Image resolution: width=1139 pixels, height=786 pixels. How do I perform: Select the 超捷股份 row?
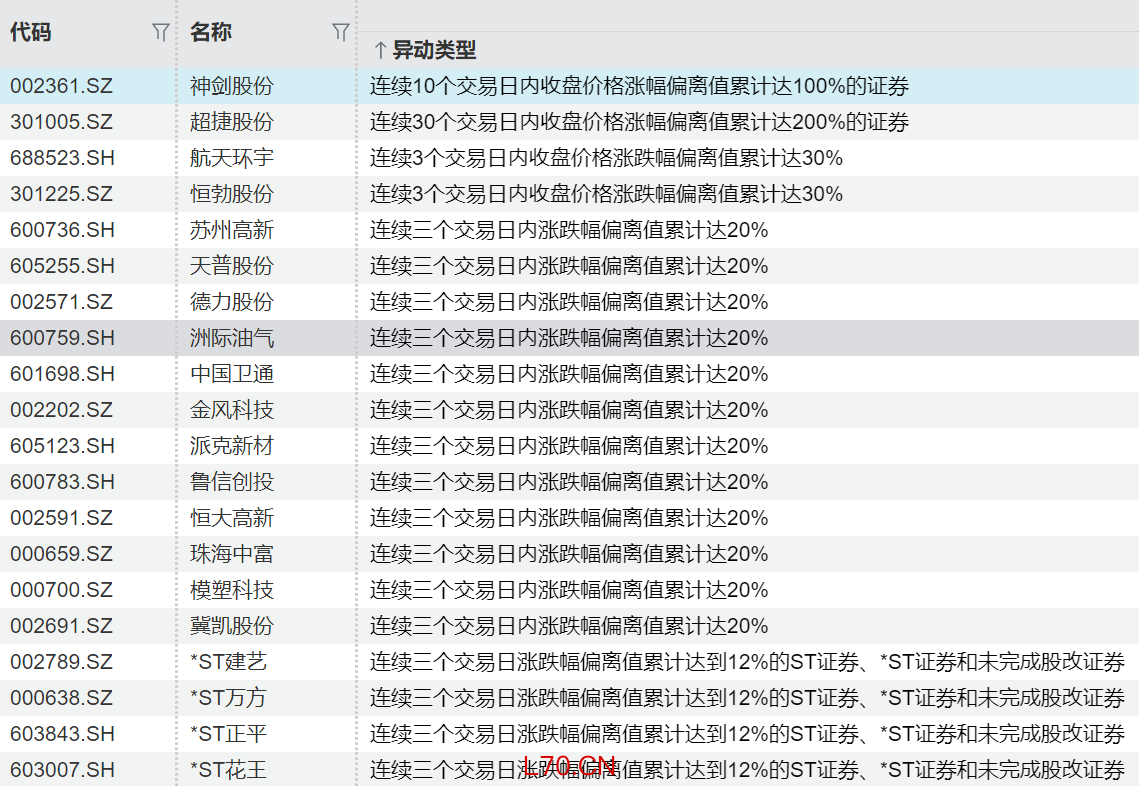[232, 122]
